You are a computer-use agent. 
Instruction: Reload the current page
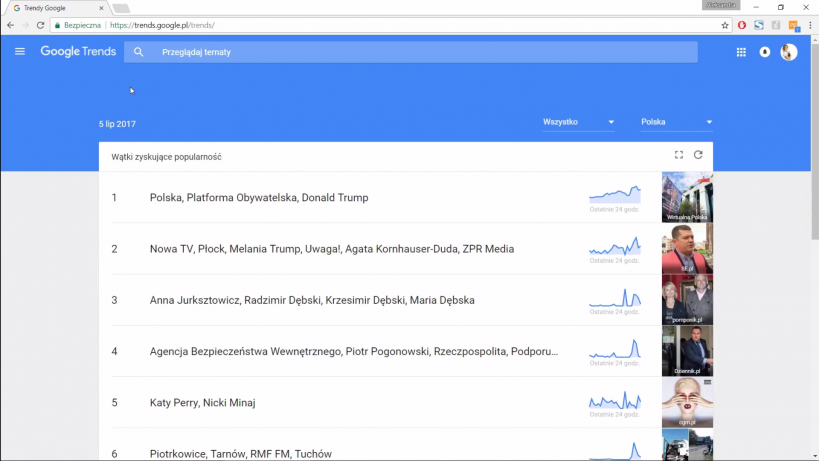click(40, 25)
